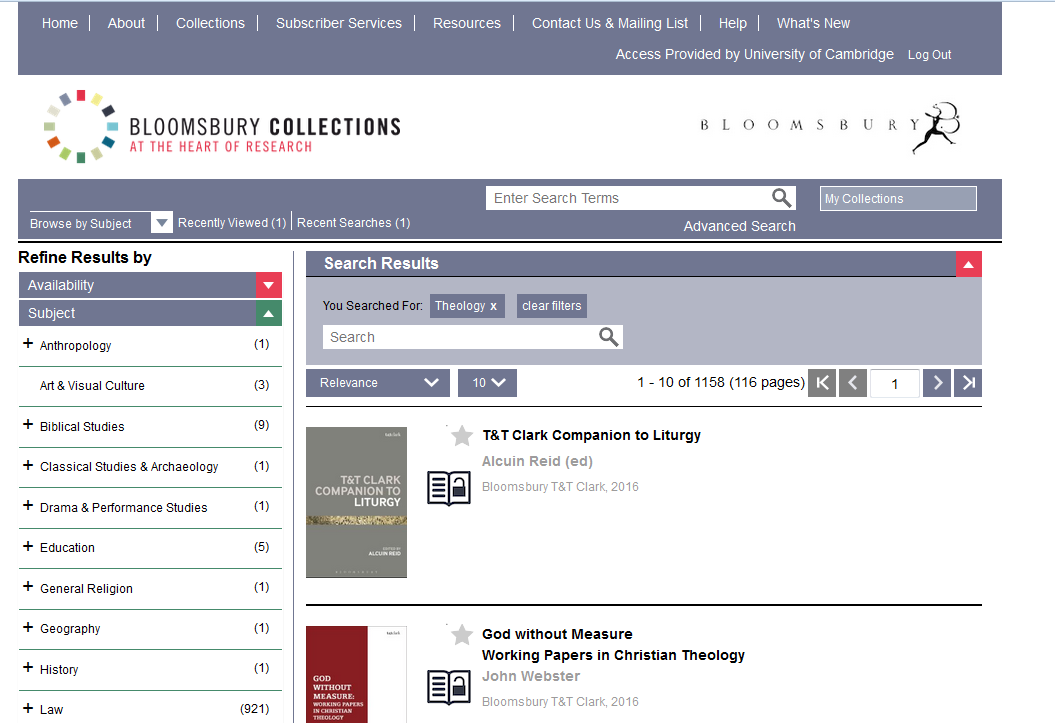Expand the Law subject
Screen dimensions: 1055x723
click(x=28, y=708)
